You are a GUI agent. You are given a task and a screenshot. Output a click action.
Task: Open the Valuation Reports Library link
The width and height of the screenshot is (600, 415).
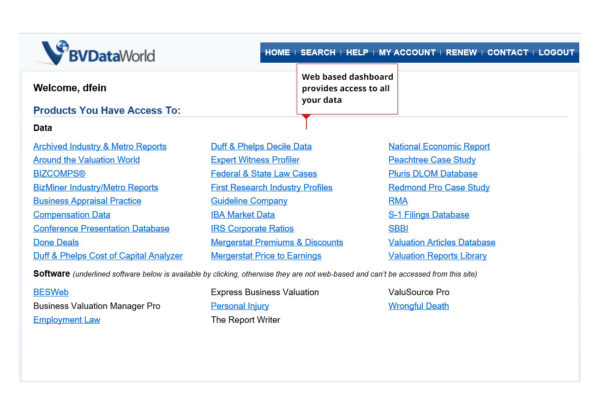pyautogui.click(x=438, y=256)
